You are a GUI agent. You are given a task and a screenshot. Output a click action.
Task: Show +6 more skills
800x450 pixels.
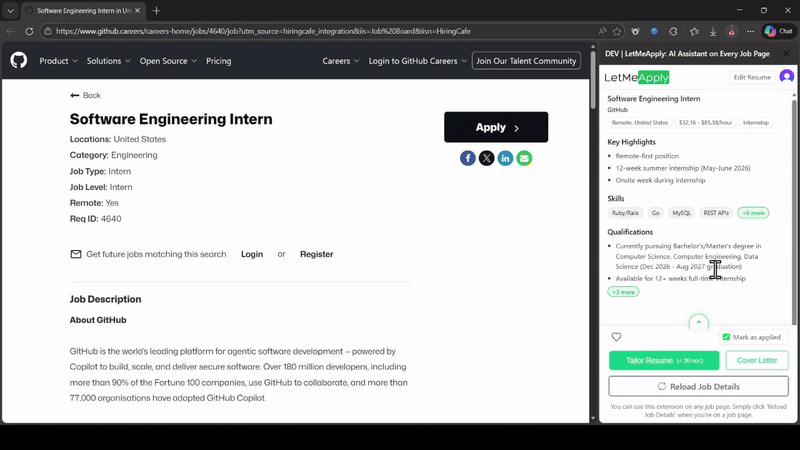point(753,213)
